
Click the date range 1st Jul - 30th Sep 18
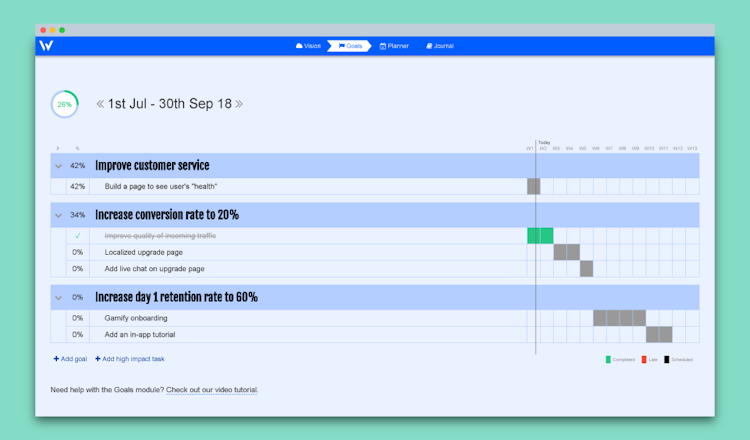170,104
